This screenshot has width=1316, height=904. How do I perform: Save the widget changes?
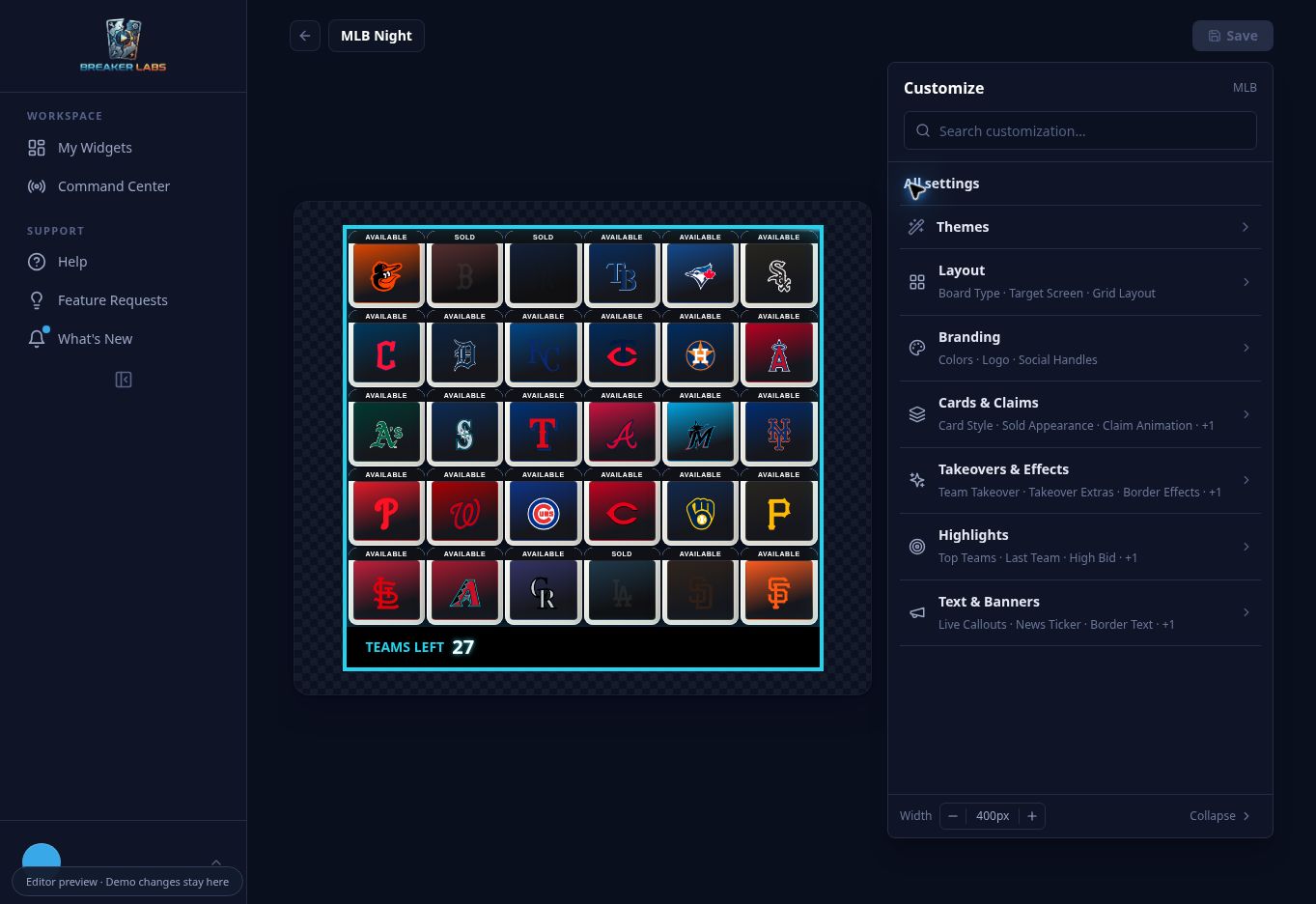(x=1233, y=36)
